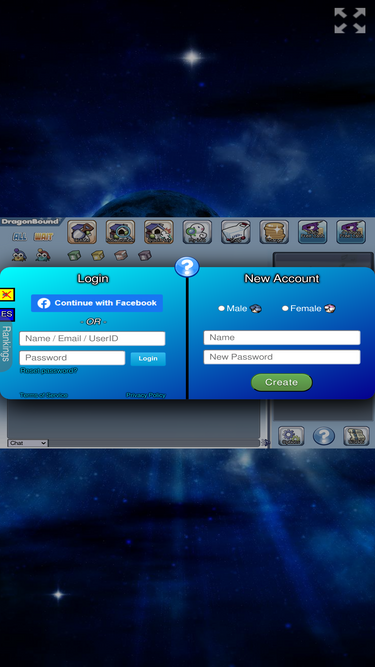Click the blue question mark bubble above the dialog
The image size is (375, 667).
pyautogui.click(x=187, y=267)
